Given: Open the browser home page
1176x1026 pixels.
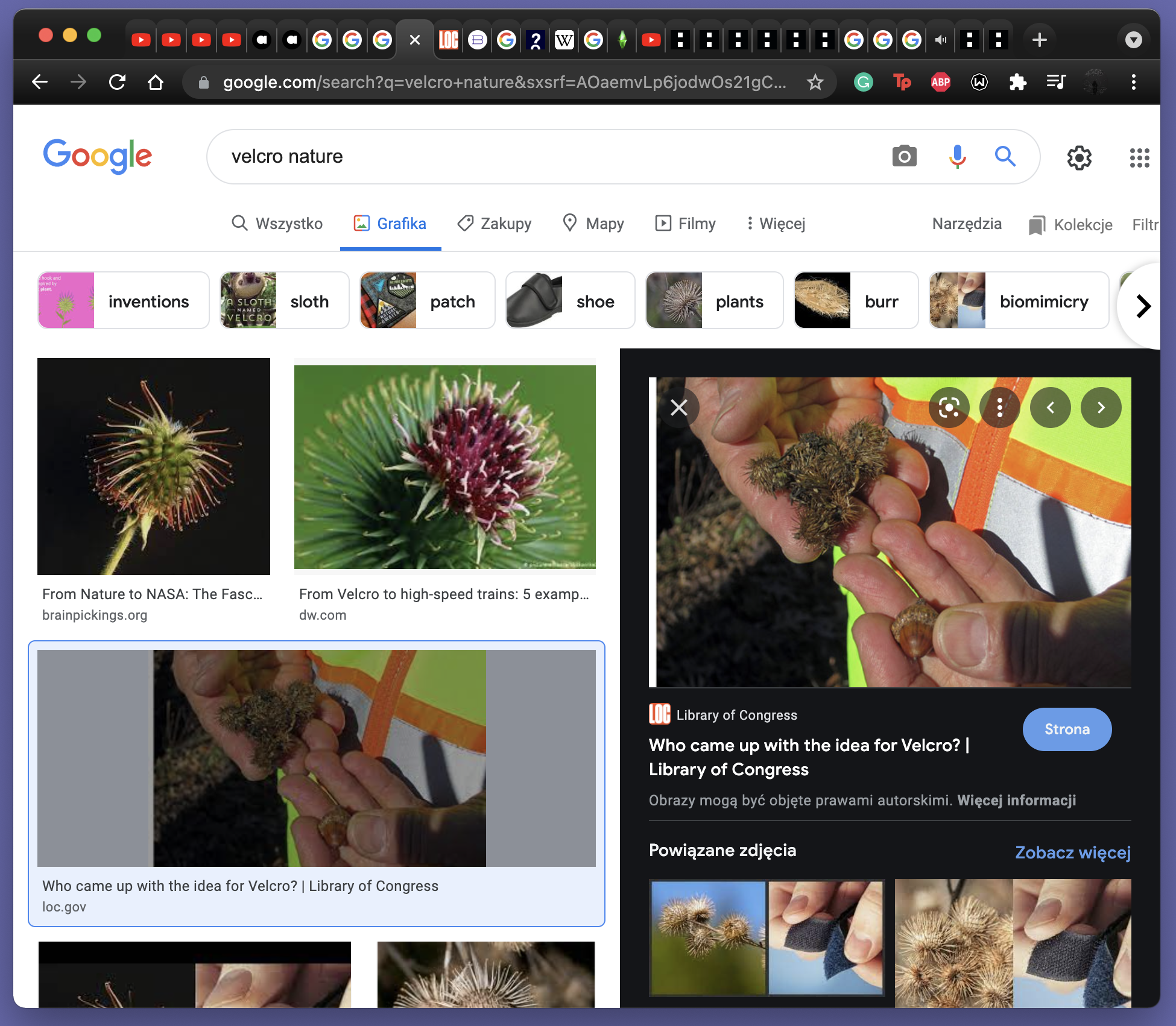Looking at the screenshot, I should pyautogui.click(x=156, y=81).
